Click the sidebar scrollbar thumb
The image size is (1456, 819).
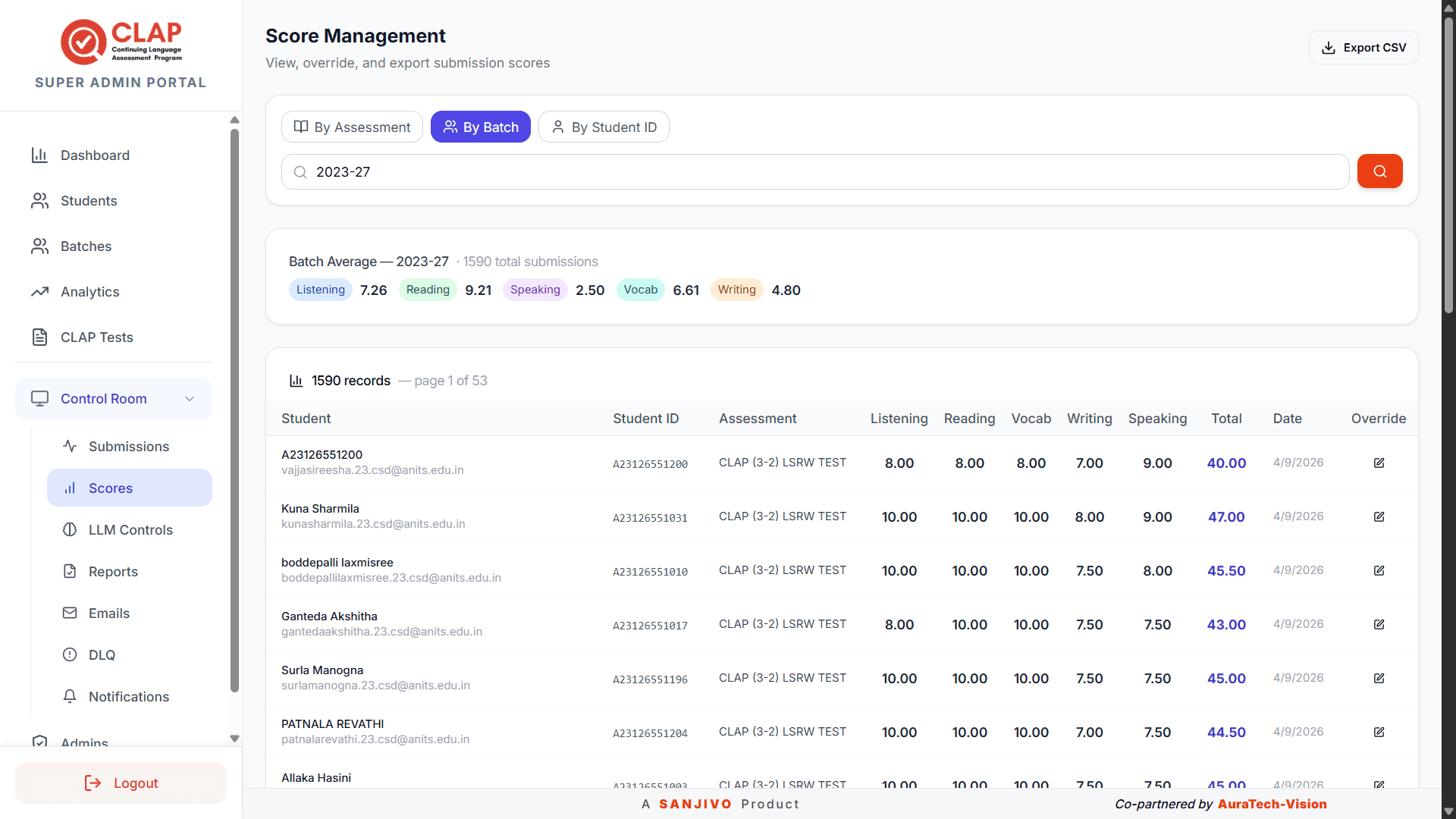234,409
